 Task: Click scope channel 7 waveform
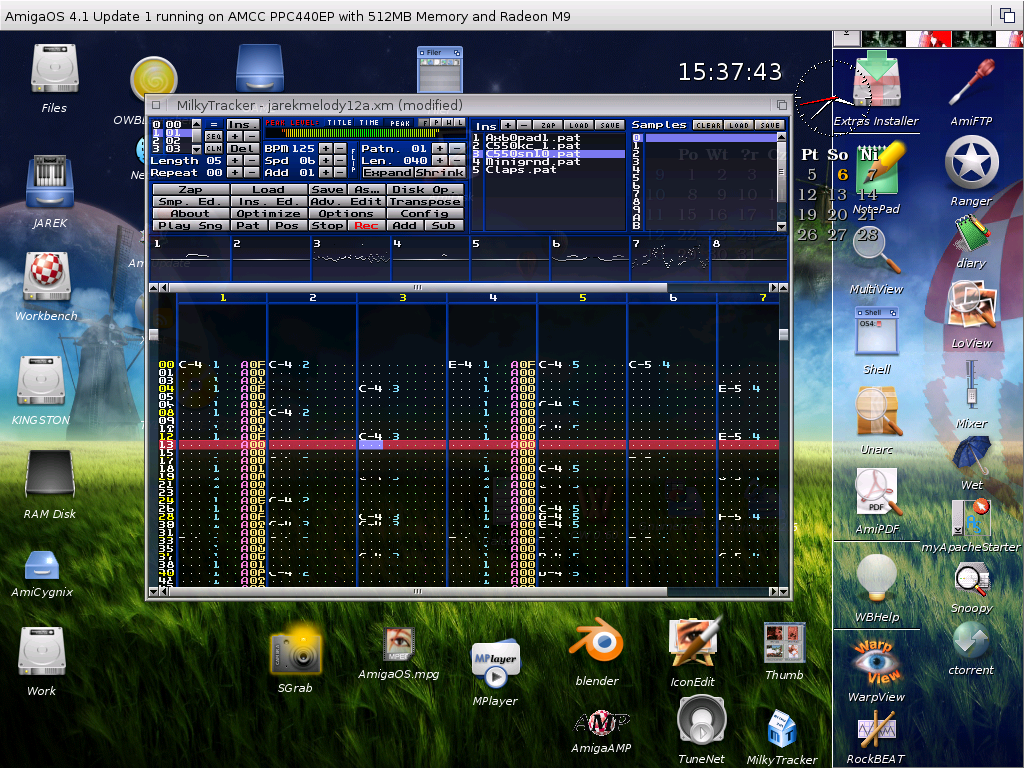point(669,259)
